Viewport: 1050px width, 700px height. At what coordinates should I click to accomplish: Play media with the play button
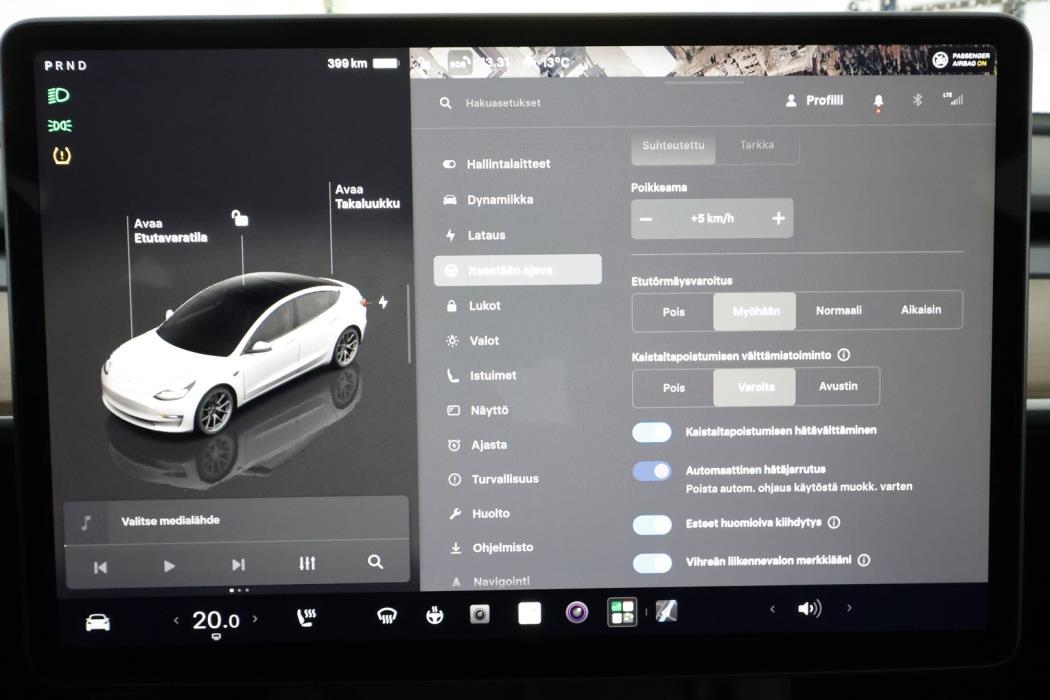169,566
